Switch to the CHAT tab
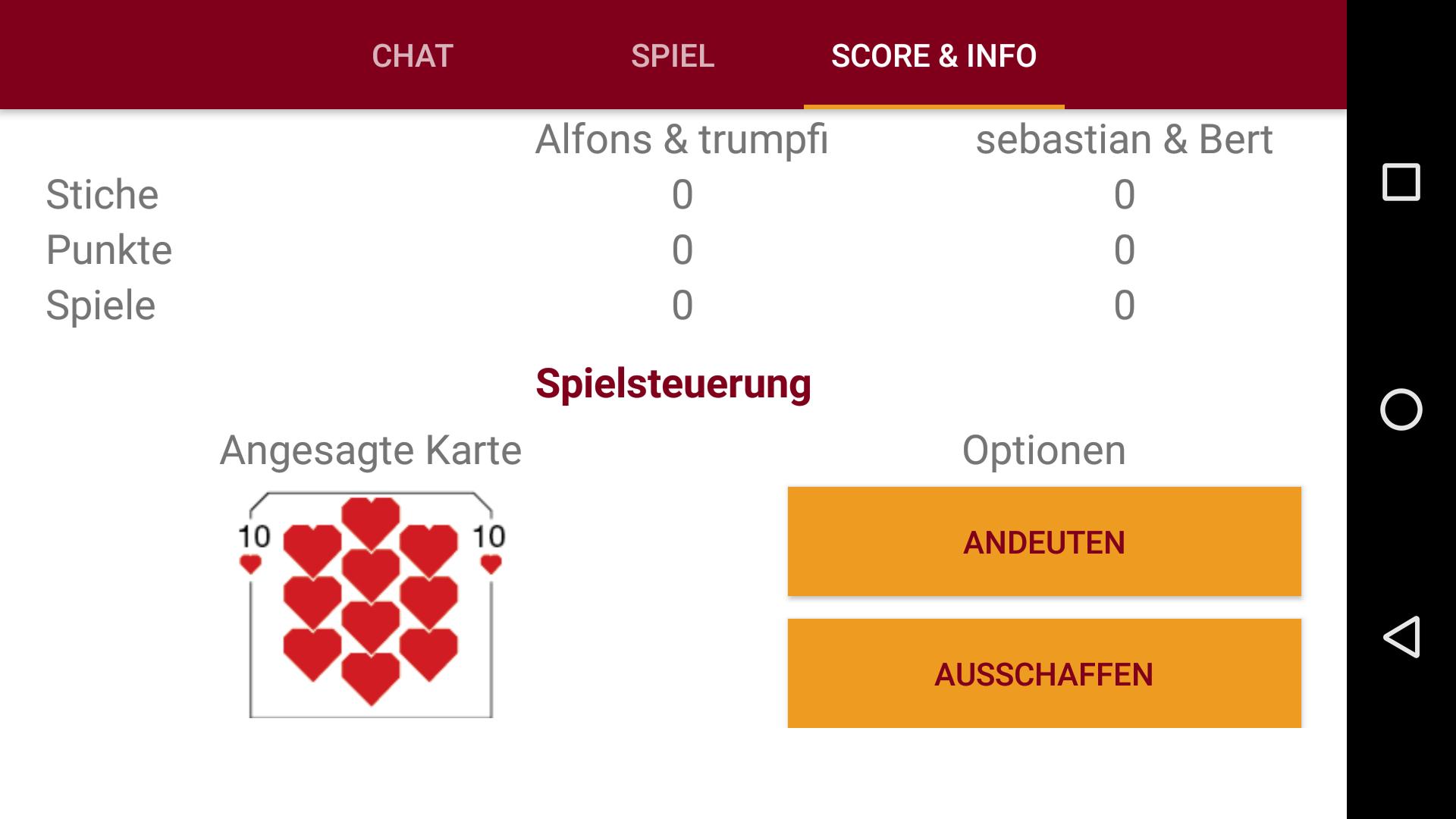This screenshot has height=819, width=1456. [x=411, y=55]
